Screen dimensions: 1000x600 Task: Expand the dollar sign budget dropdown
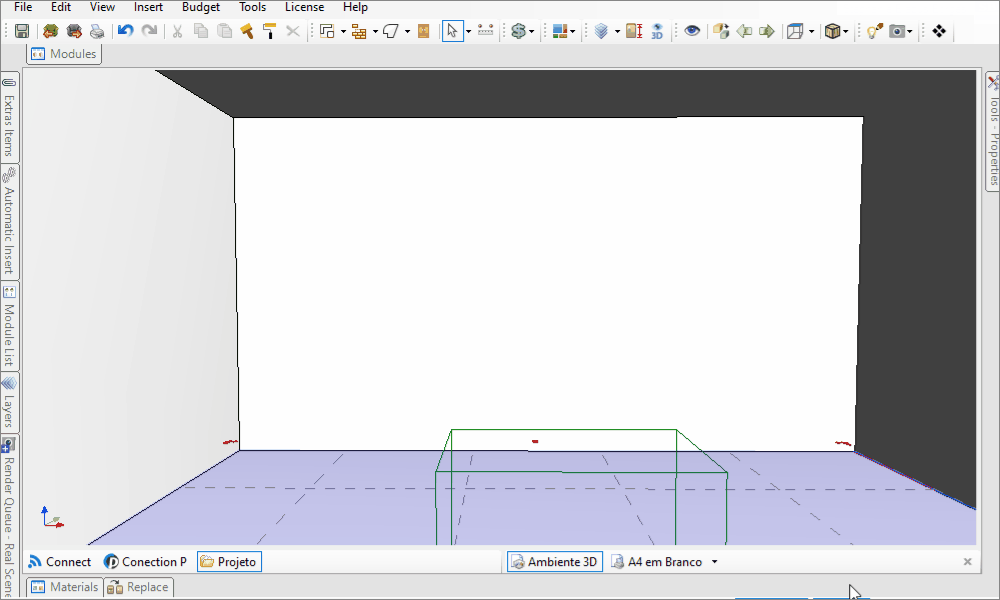pyautogui.click(x=531, y=31)
